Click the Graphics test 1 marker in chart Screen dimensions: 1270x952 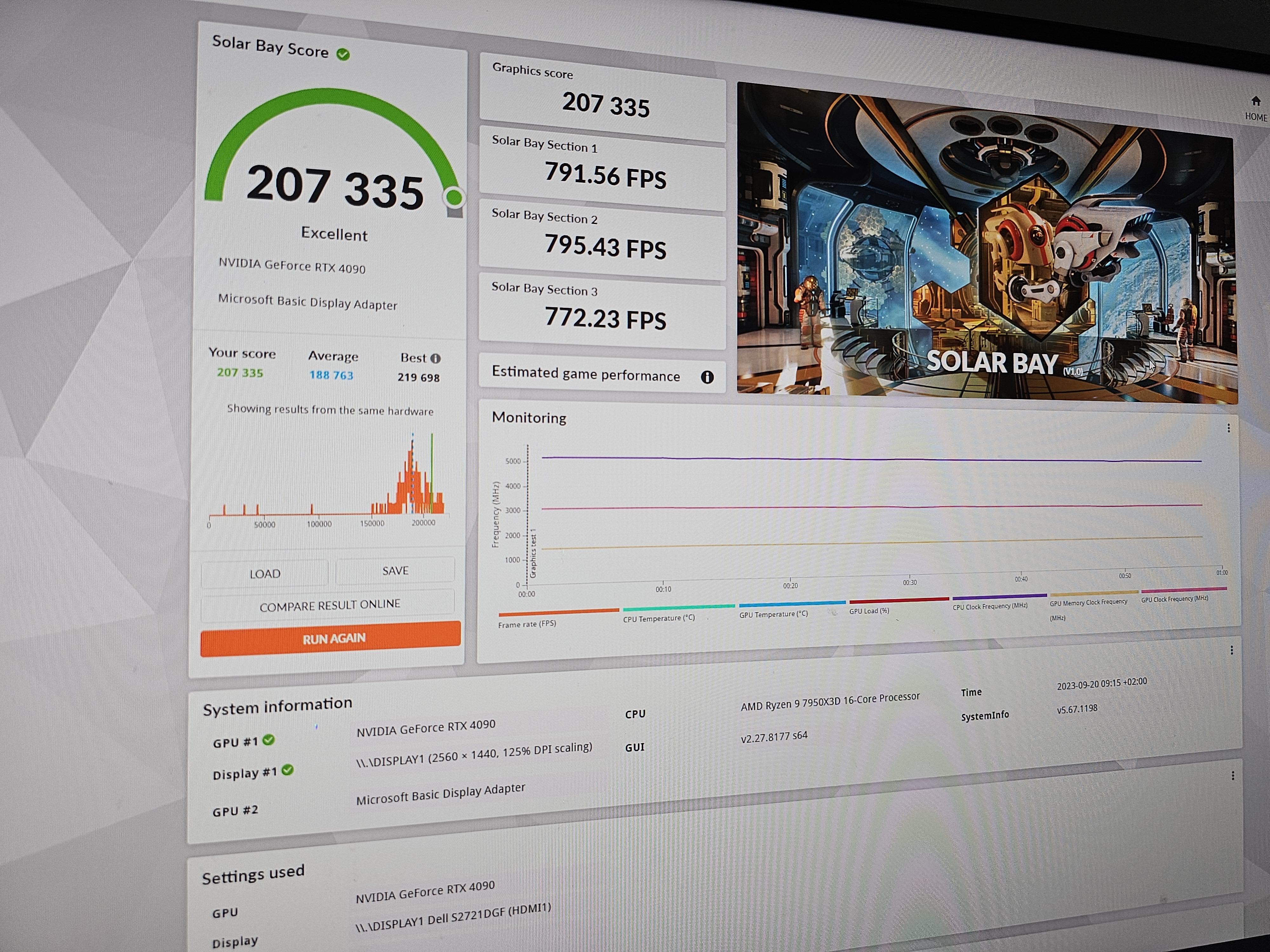pyautogui.click(x=533, y=553)
